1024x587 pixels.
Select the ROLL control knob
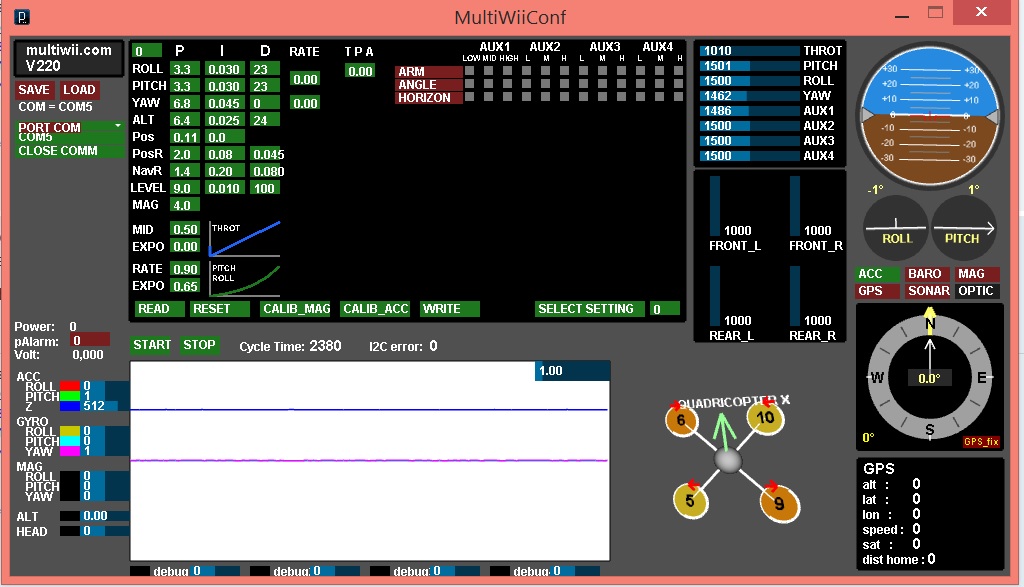(x=895, y=228)
